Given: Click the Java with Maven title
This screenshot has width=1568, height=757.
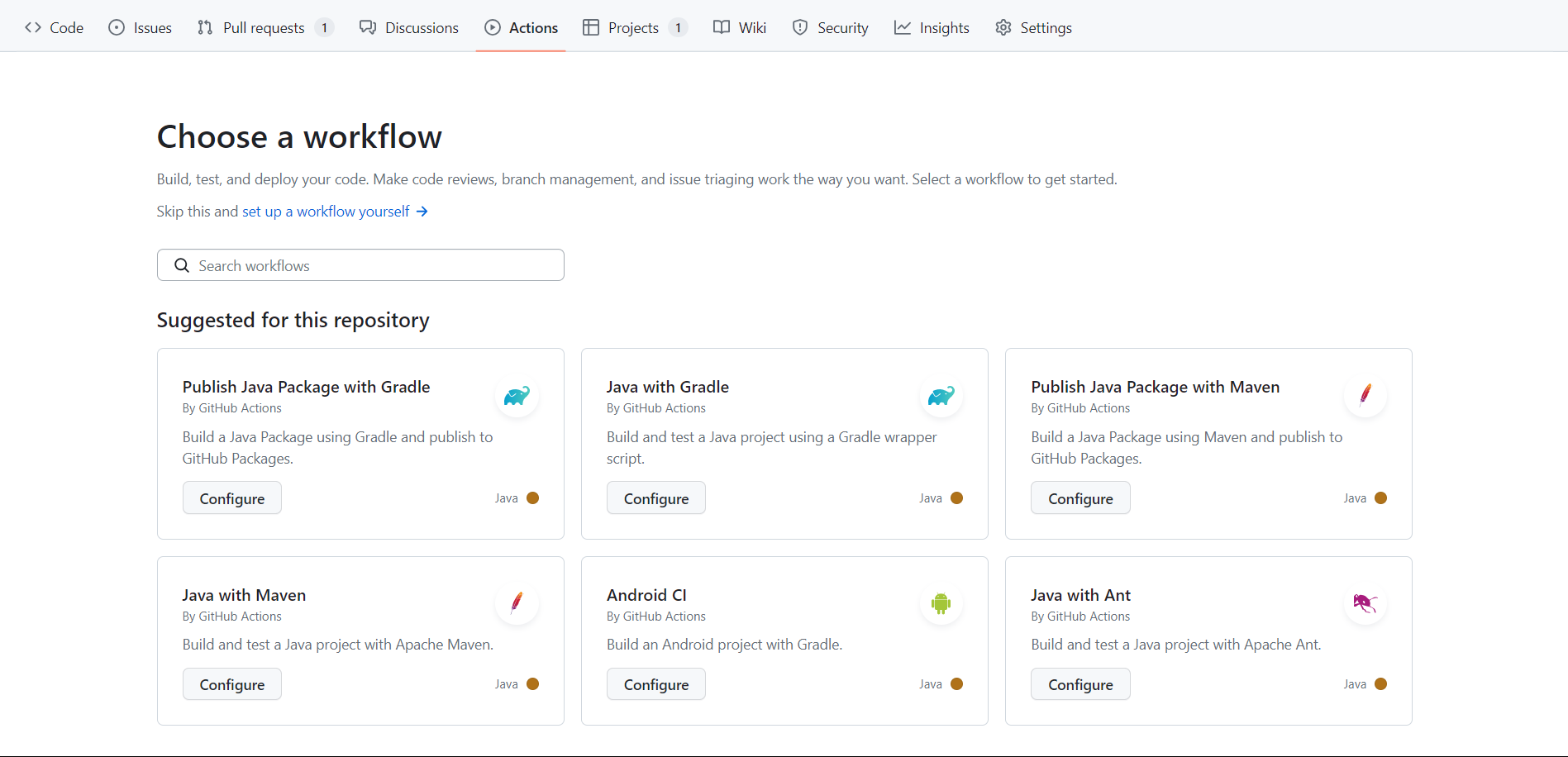Looking at the screenshot, I should [244, 595].
